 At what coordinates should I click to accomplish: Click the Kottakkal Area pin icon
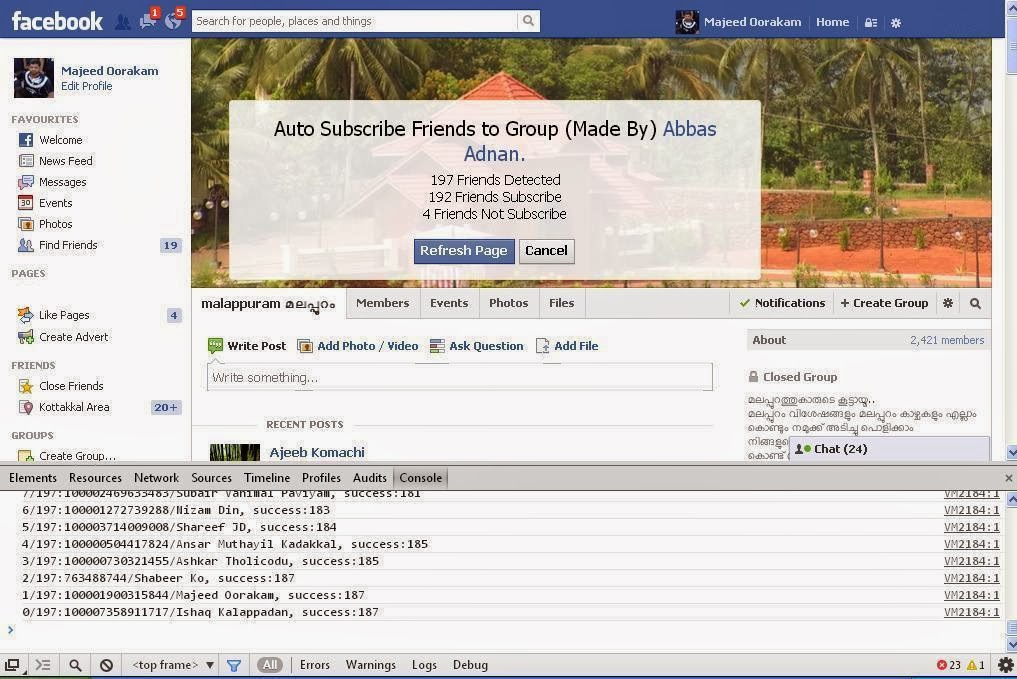tap(26, 407)
